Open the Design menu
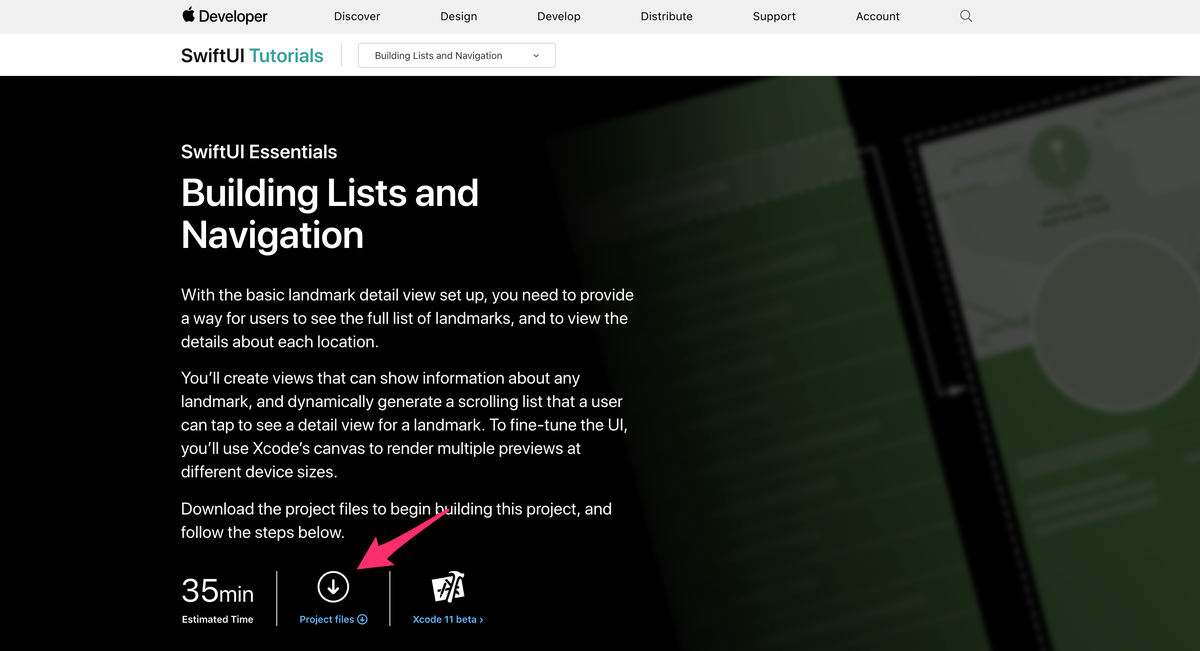 tap(459, 16)
